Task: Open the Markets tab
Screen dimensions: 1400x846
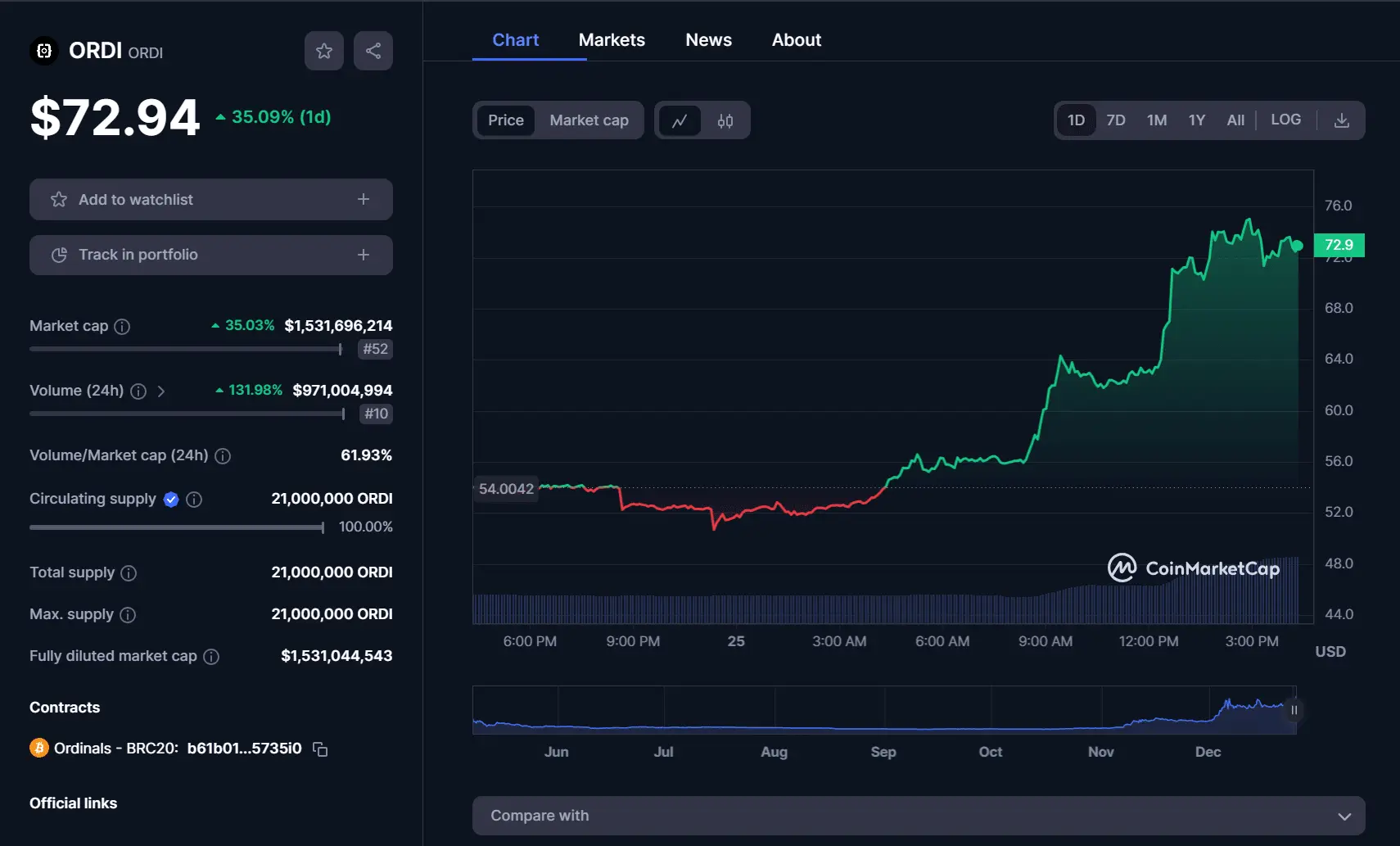Action: [612, 40]
